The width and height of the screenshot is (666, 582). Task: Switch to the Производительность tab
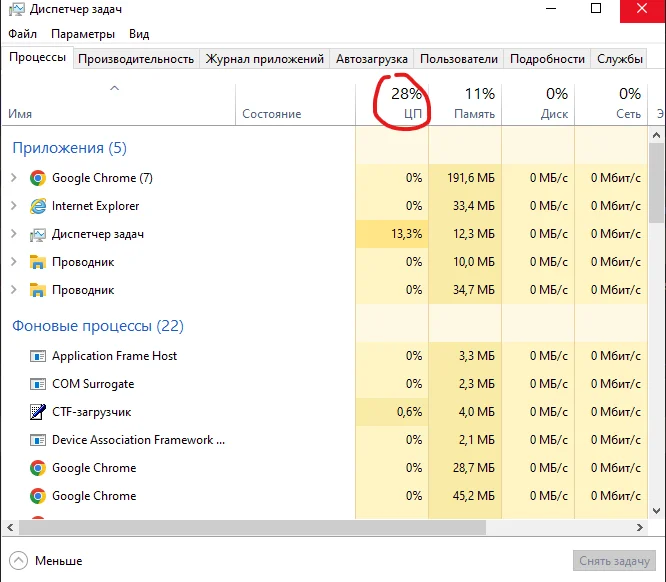click(x=136, y=59)
